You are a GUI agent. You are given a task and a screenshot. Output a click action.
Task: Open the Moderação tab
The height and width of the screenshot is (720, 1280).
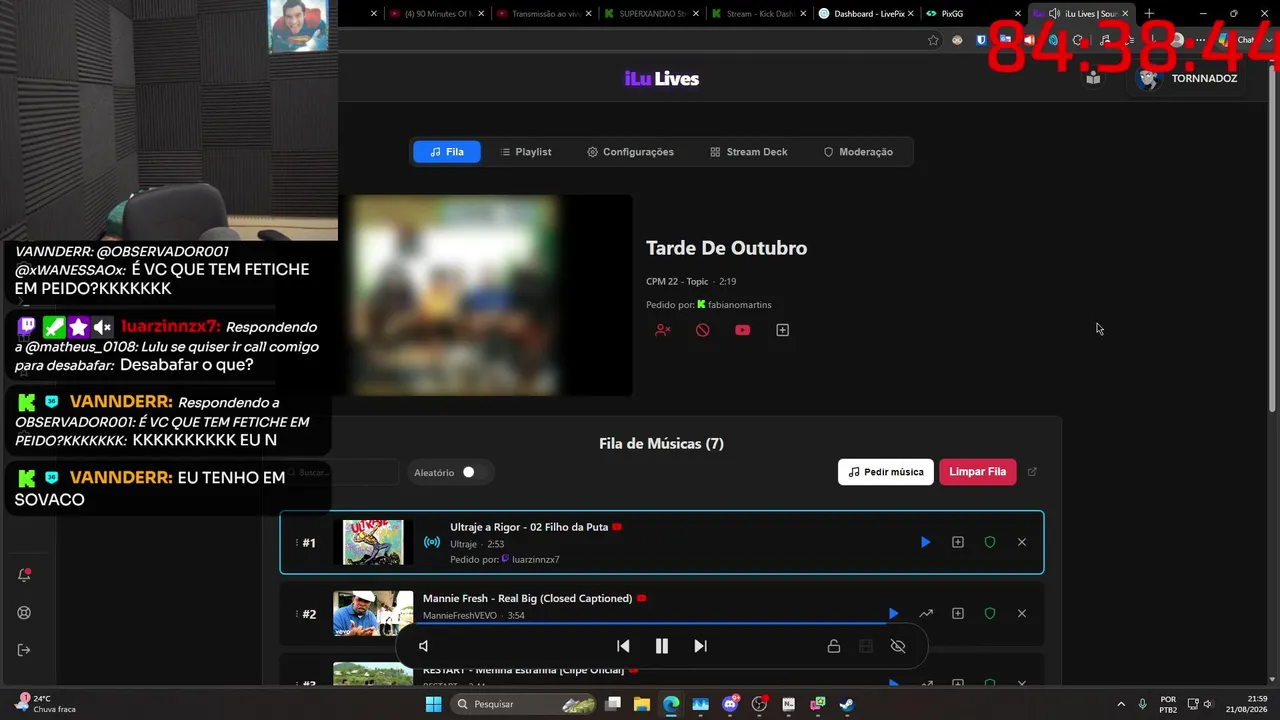point(858,152)
